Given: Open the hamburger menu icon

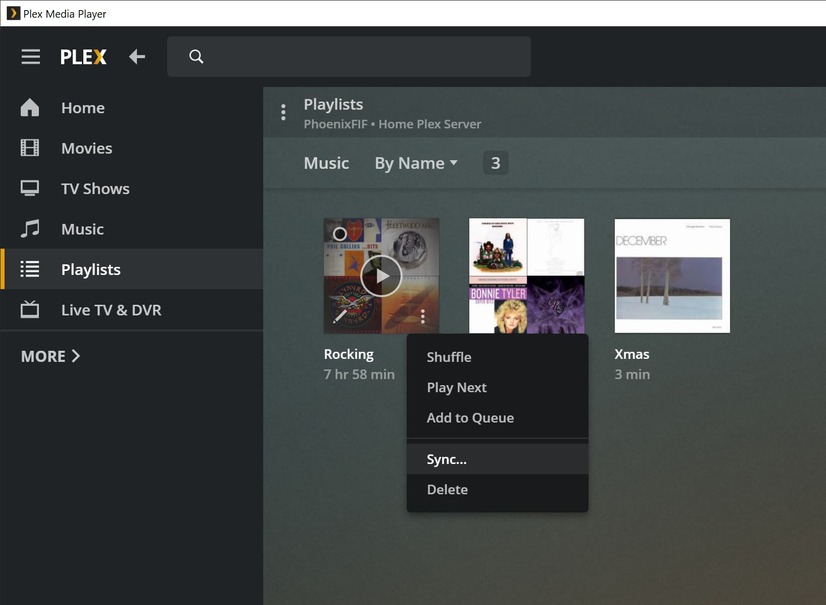Looking at the screenshot, I should pos(31,56).
